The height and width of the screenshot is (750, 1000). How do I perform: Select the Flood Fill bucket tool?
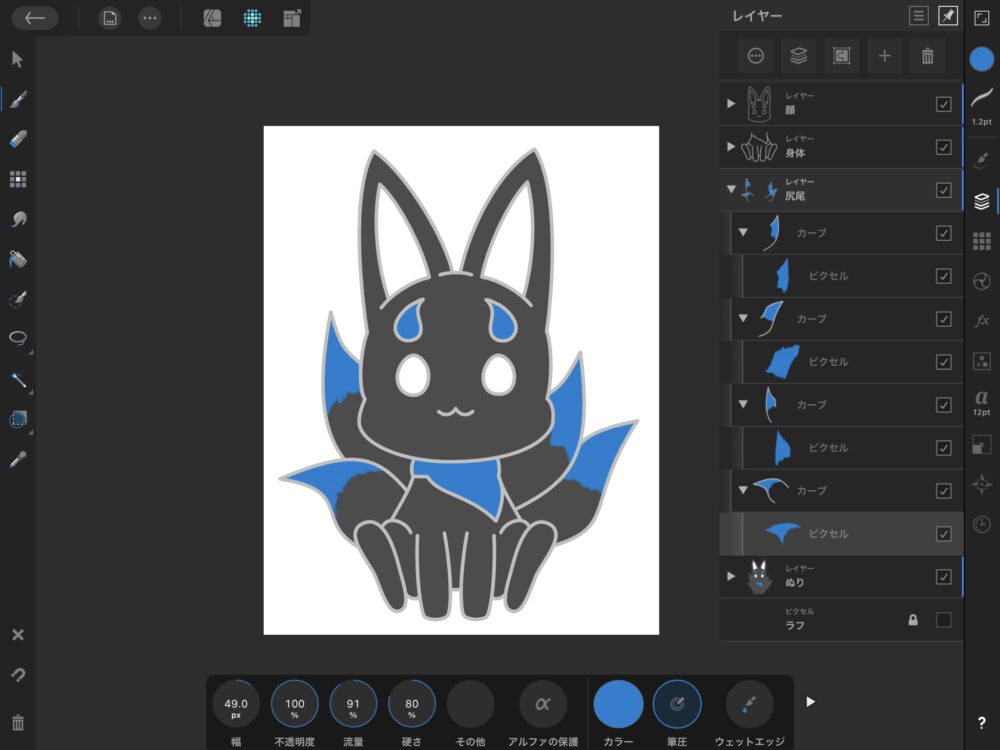point(18,260)
